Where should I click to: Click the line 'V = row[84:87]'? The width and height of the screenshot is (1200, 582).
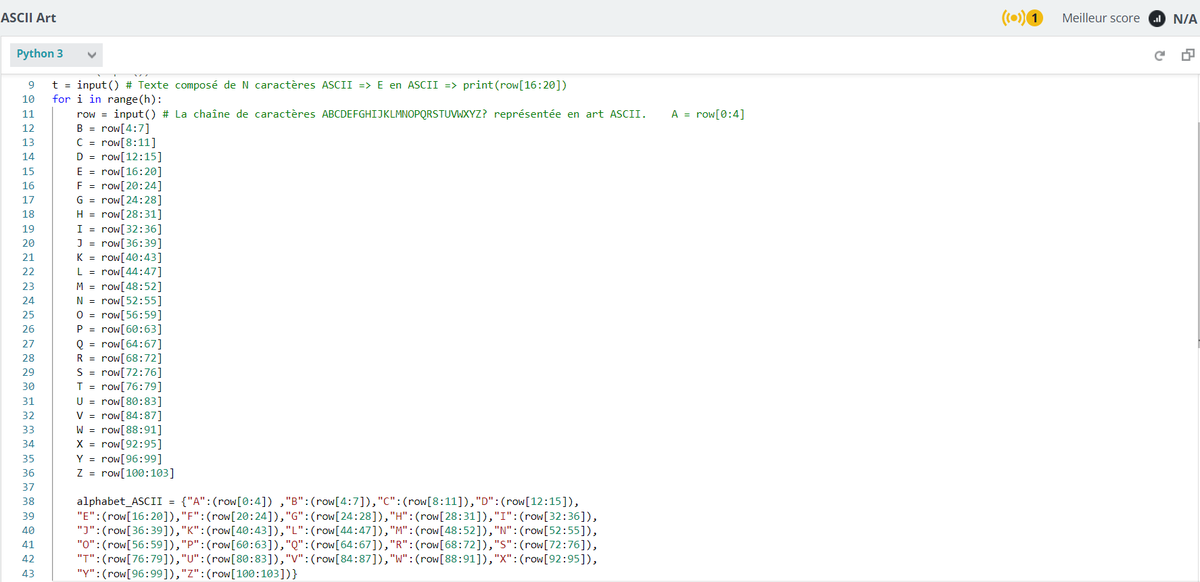point(120,415)
